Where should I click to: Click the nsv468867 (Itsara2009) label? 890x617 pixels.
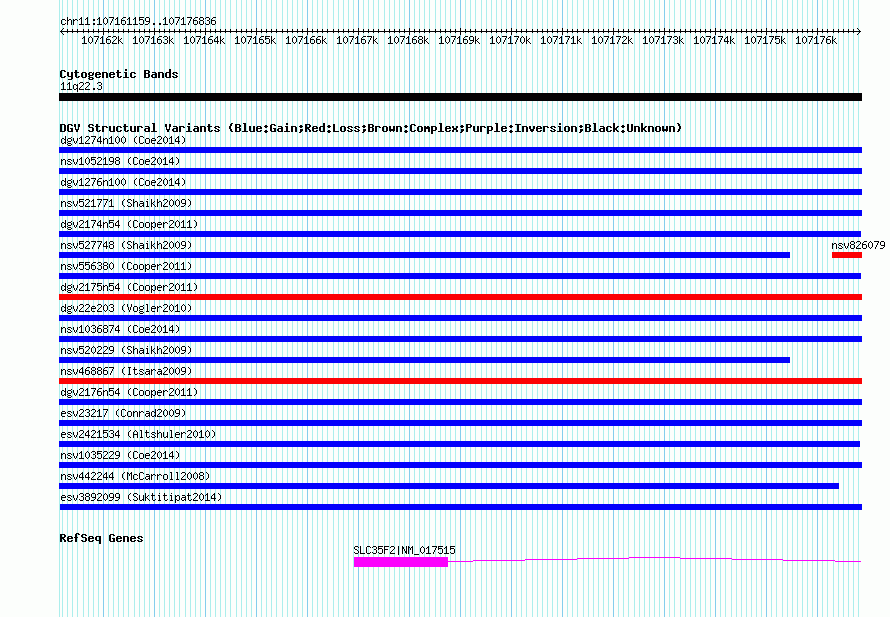coord(126,371)
